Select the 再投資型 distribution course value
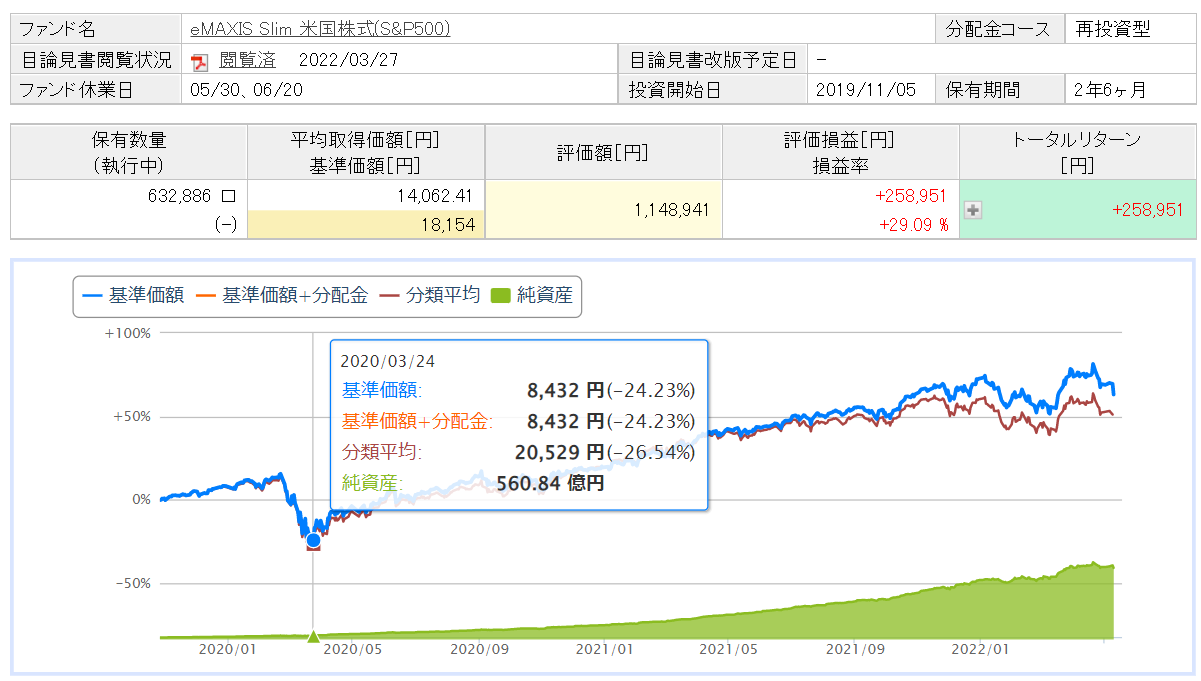This screenshot has width=1201, height=681. pos(1114,29)
